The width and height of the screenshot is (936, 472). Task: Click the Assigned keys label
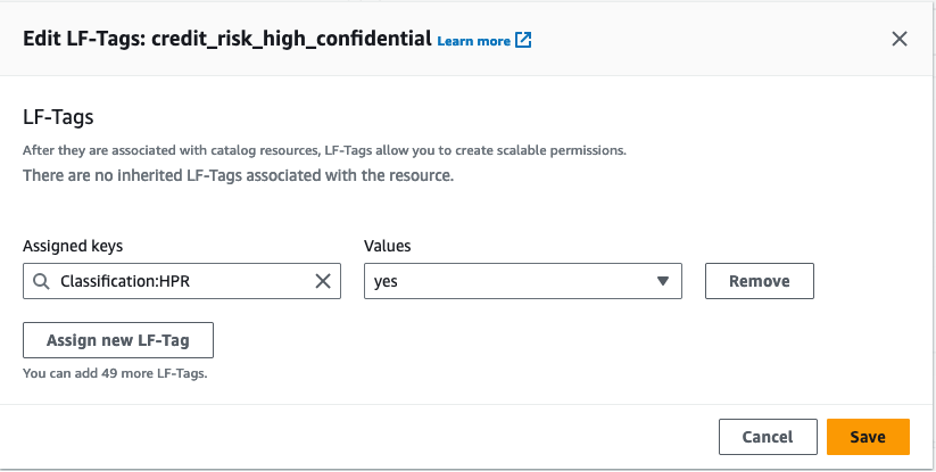(73, 246)
